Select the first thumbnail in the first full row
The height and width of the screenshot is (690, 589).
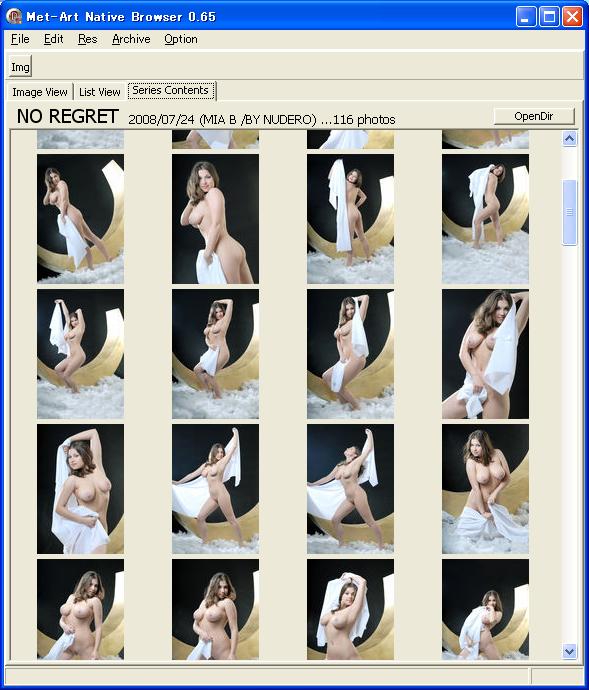(81, 219)
